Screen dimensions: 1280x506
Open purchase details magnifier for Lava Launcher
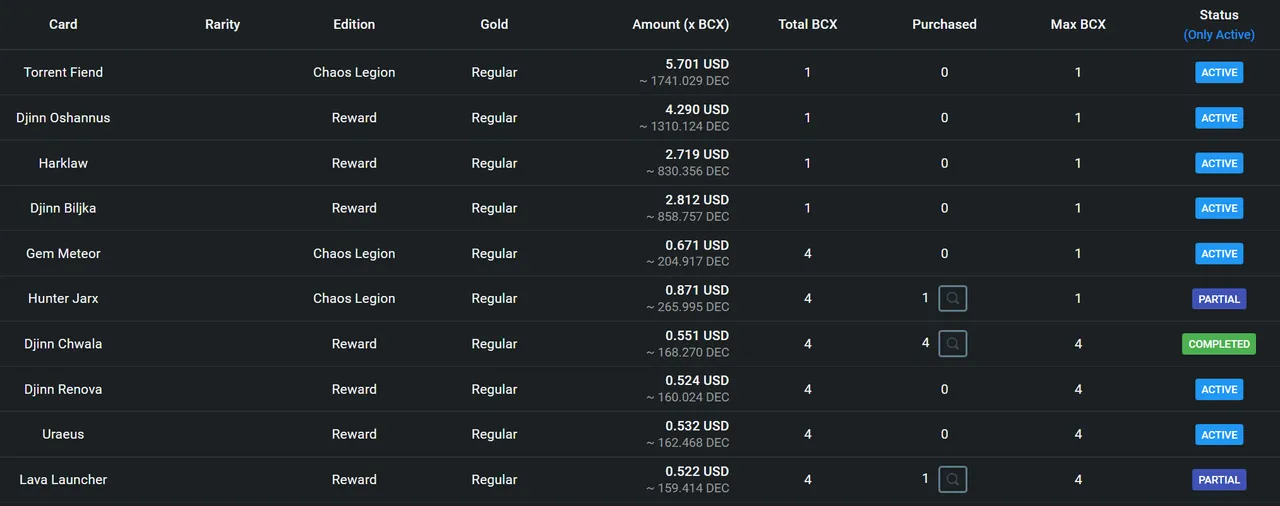point(953,479)
